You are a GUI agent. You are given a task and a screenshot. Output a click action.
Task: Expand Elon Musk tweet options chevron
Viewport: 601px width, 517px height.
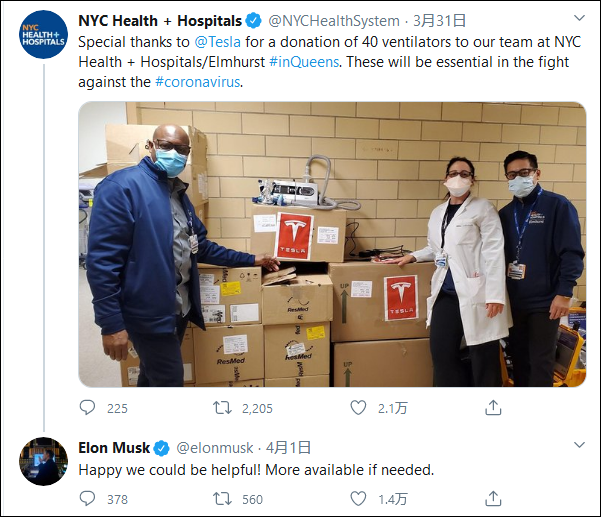[579, 445]
